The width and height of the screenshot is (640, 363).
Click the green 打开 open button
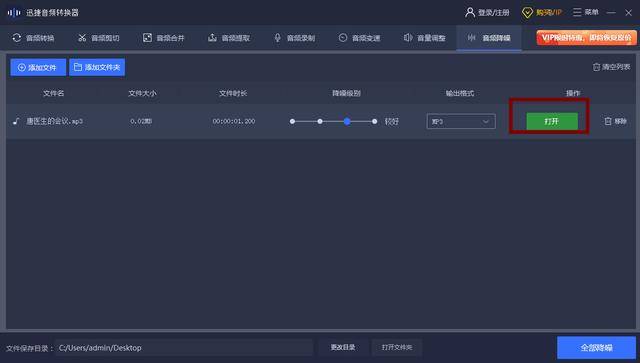coord(552,121)
